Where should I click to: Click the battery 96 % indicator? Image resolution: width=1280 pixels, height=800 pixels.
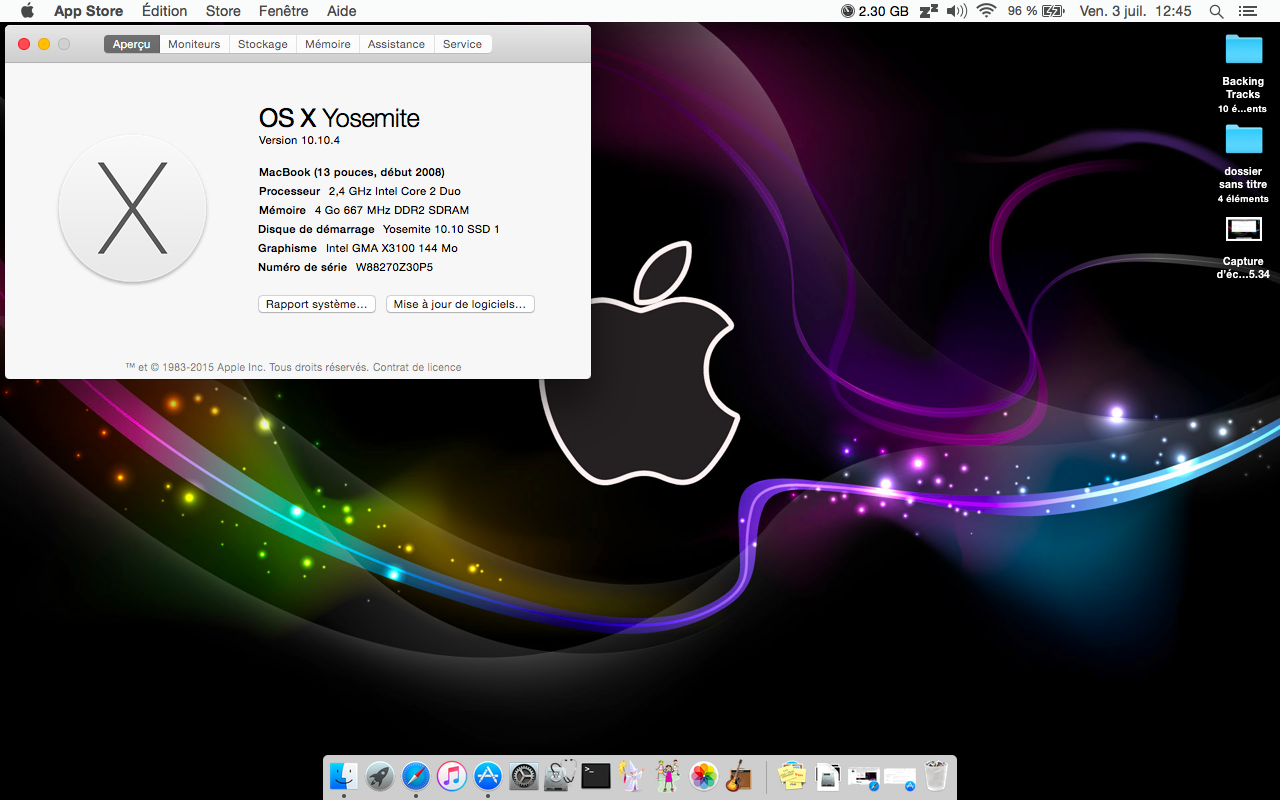coord(1035,11)
